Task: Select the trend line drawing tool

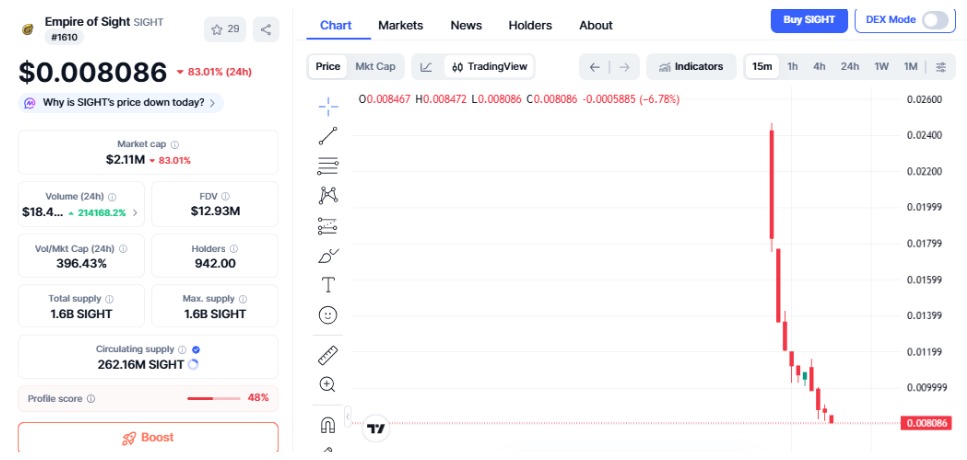Action: coord(328,136)
